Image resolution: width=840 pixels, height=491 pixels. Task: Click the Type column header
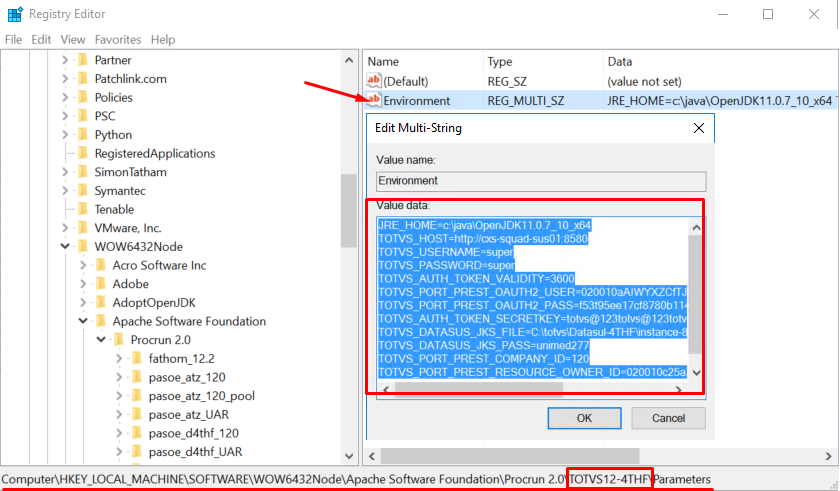(x=543, y=62)
